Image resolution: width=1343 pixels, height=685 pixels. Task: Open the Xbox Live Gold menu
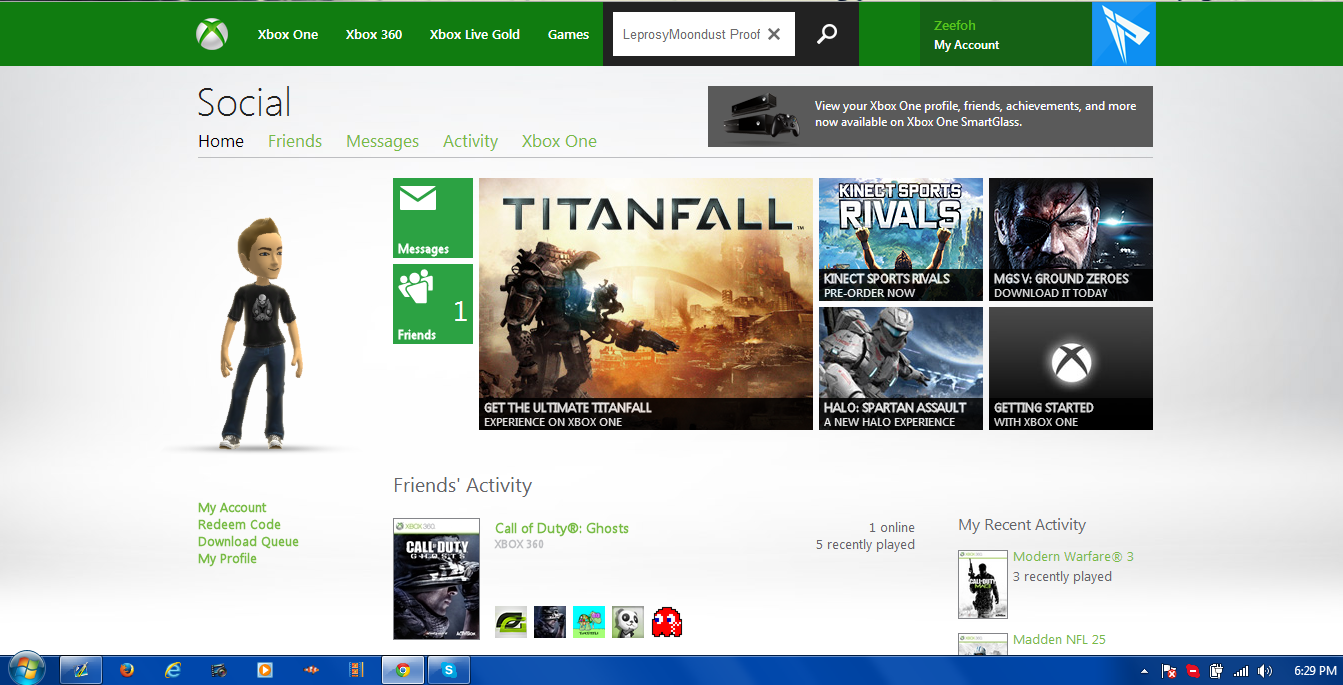475,34
